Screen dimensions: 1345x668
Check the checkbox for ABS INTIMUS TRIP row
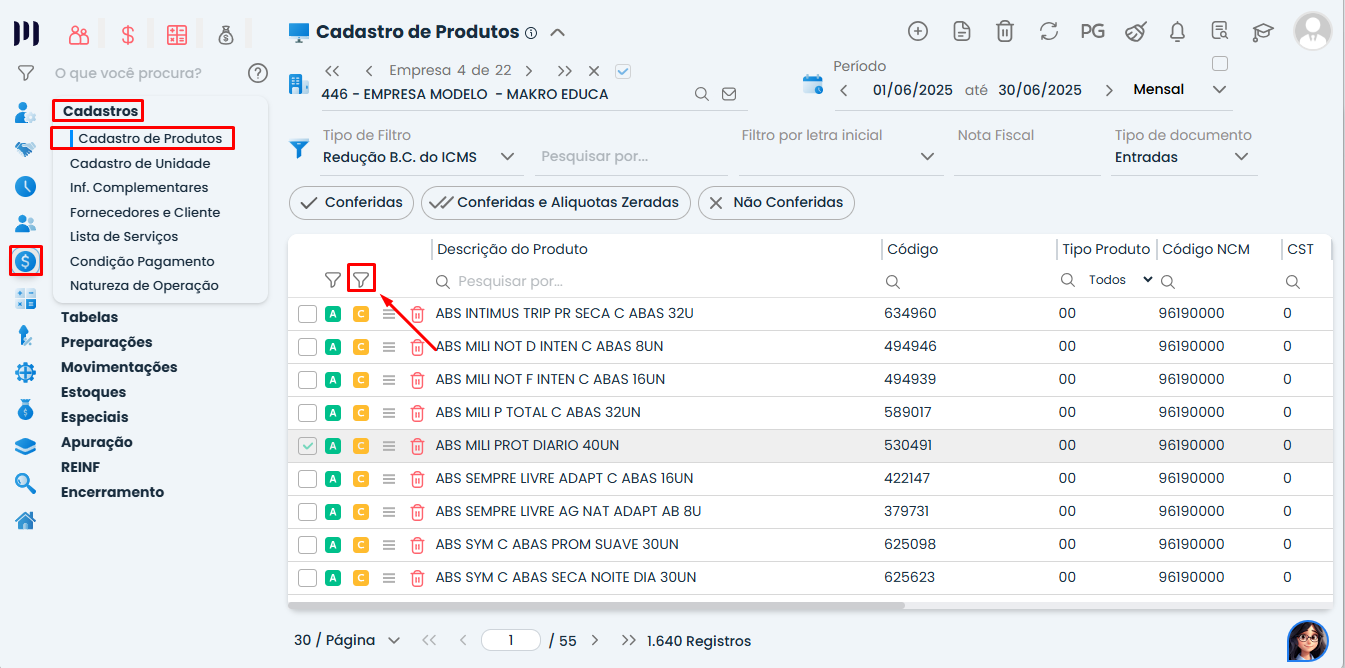[x=307, y=313]
